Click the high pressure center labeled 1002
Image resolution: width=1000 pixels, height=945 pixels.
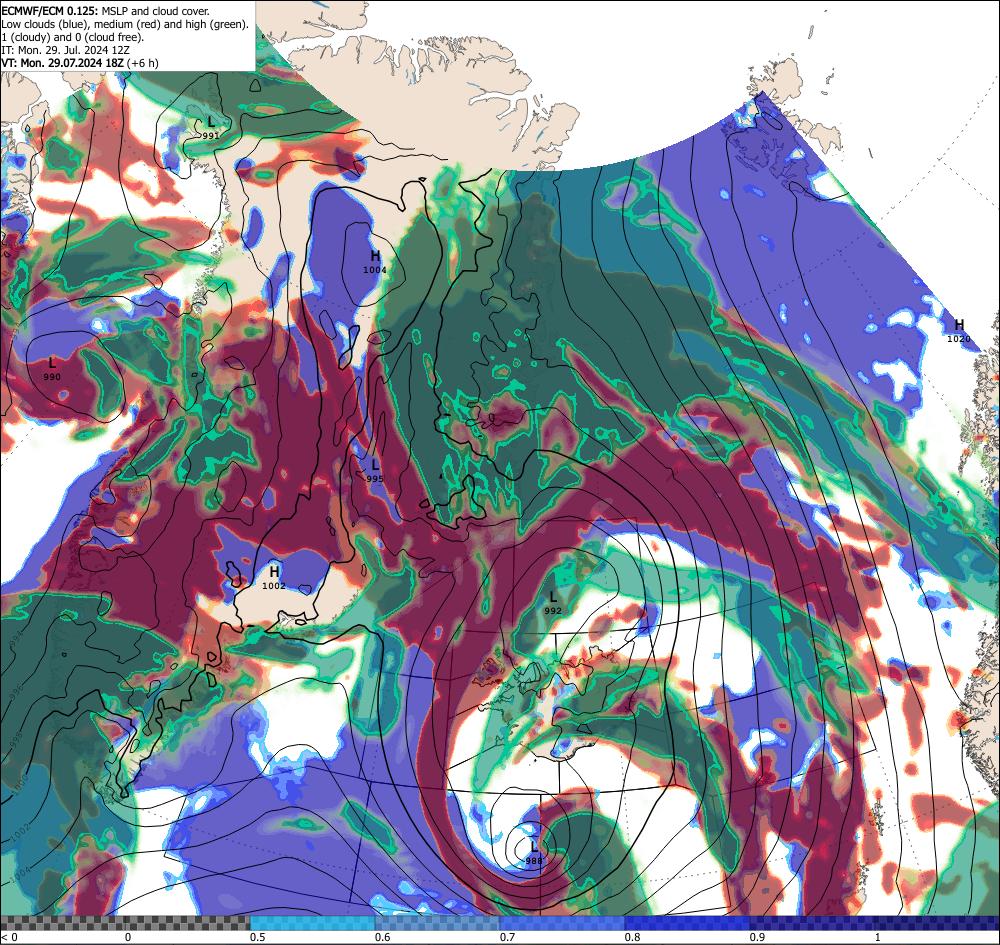point(274,578)
